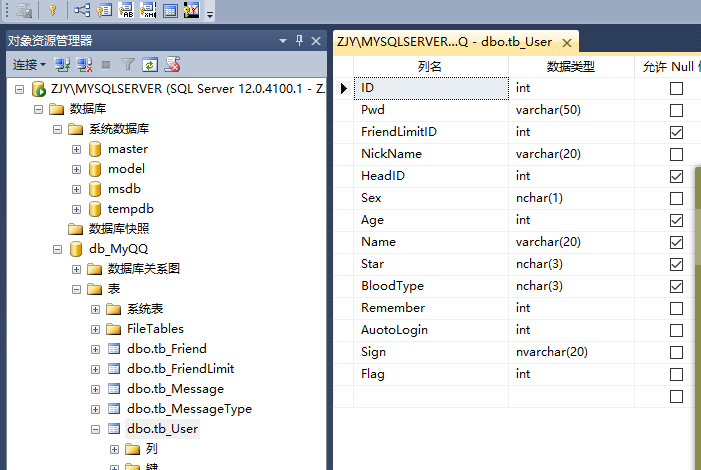Expand the model database node
The width and height of the screenshot is (701, 470).
tap(76, 169)
